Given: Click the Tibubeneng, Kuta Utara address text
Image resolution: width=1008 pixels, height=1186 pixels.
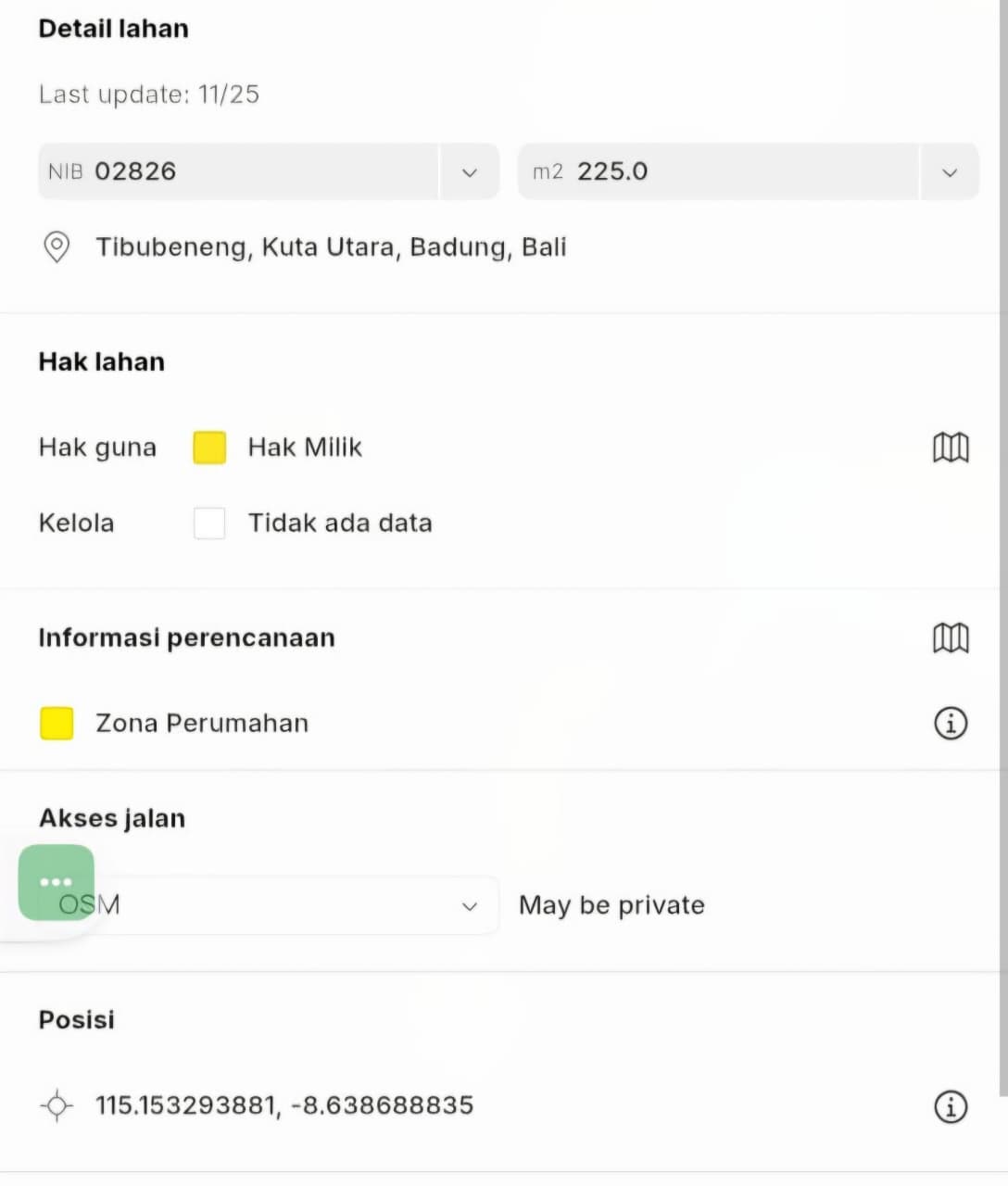Looking at the screenshot, I should (x=331, y=247).
